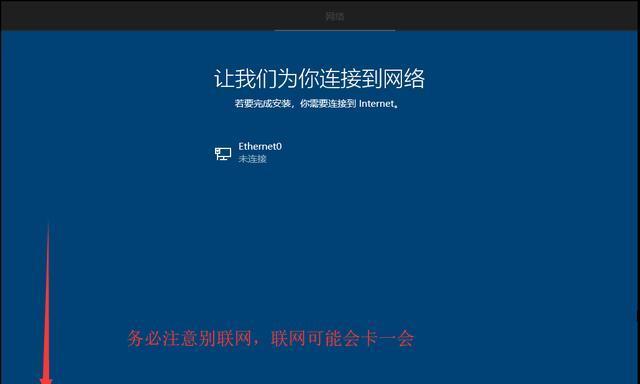The width and height of the screenshot is (640, 384).
Task: Click the 让我们为你连接到网络 heading
Action: click(x=319, y=78)
